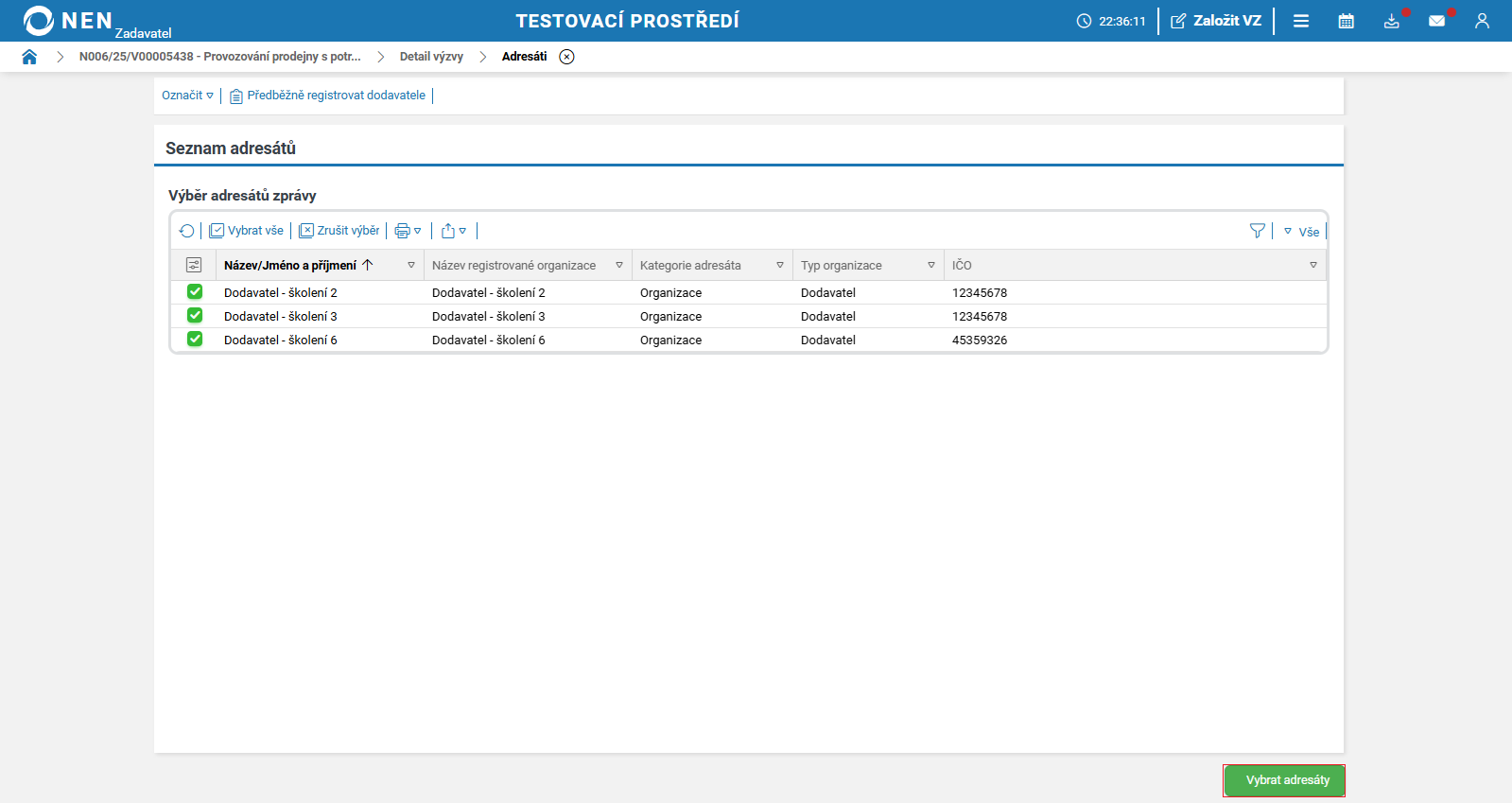
Task: Click the home icon in breadcrumb
Action: (29, 57)
